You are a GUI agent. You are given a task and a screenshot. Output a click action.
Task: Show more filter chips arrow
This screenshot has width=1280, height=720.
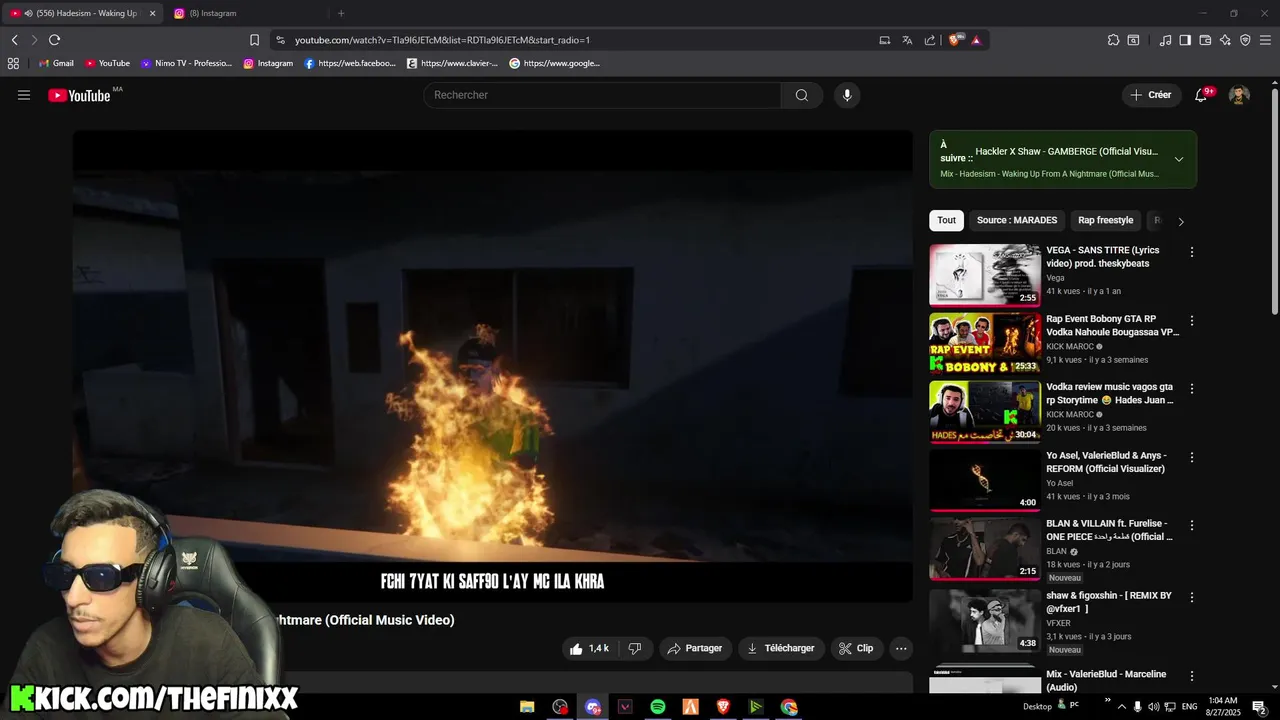tap(1180, 221)
